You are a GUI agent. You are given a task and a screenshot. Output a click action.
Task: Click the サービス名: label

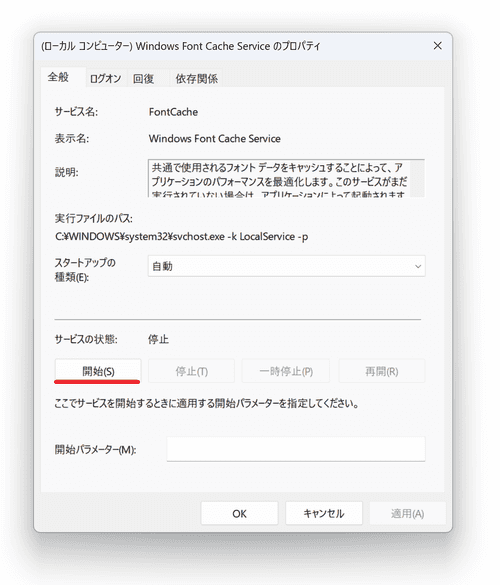[x=76, y=112]
